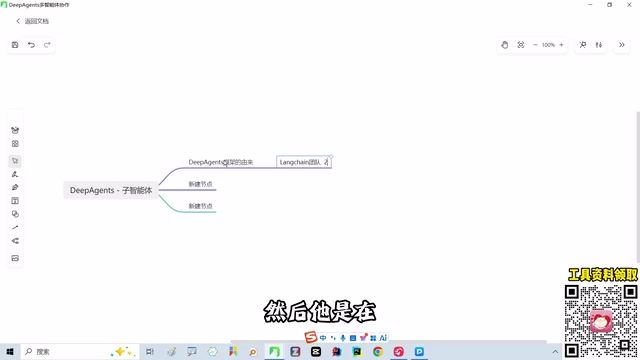640x360 pixels.
Task: Select the bottom 新建节点 node
Action: (x=200, y=206)
